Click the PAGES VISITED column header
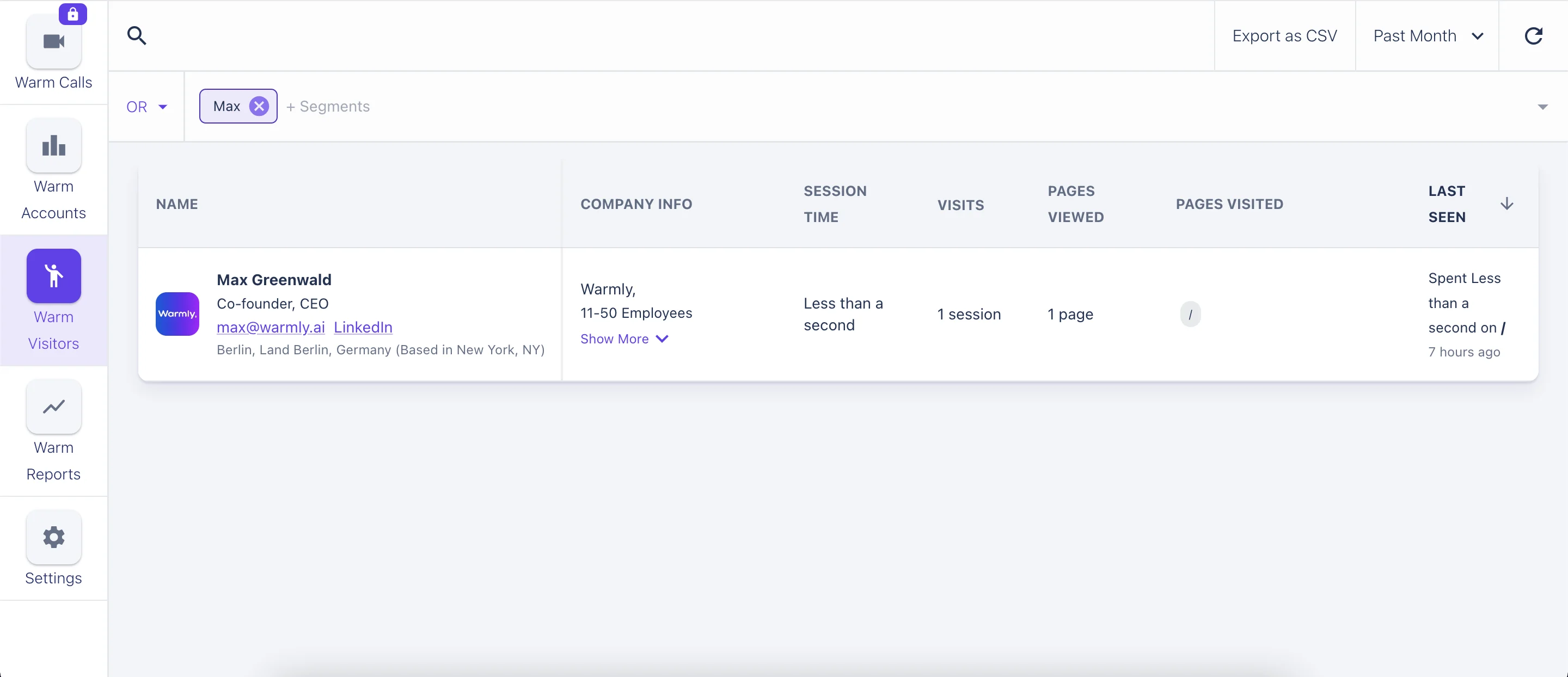The image size is (1568, 677). pos(1229,205)
